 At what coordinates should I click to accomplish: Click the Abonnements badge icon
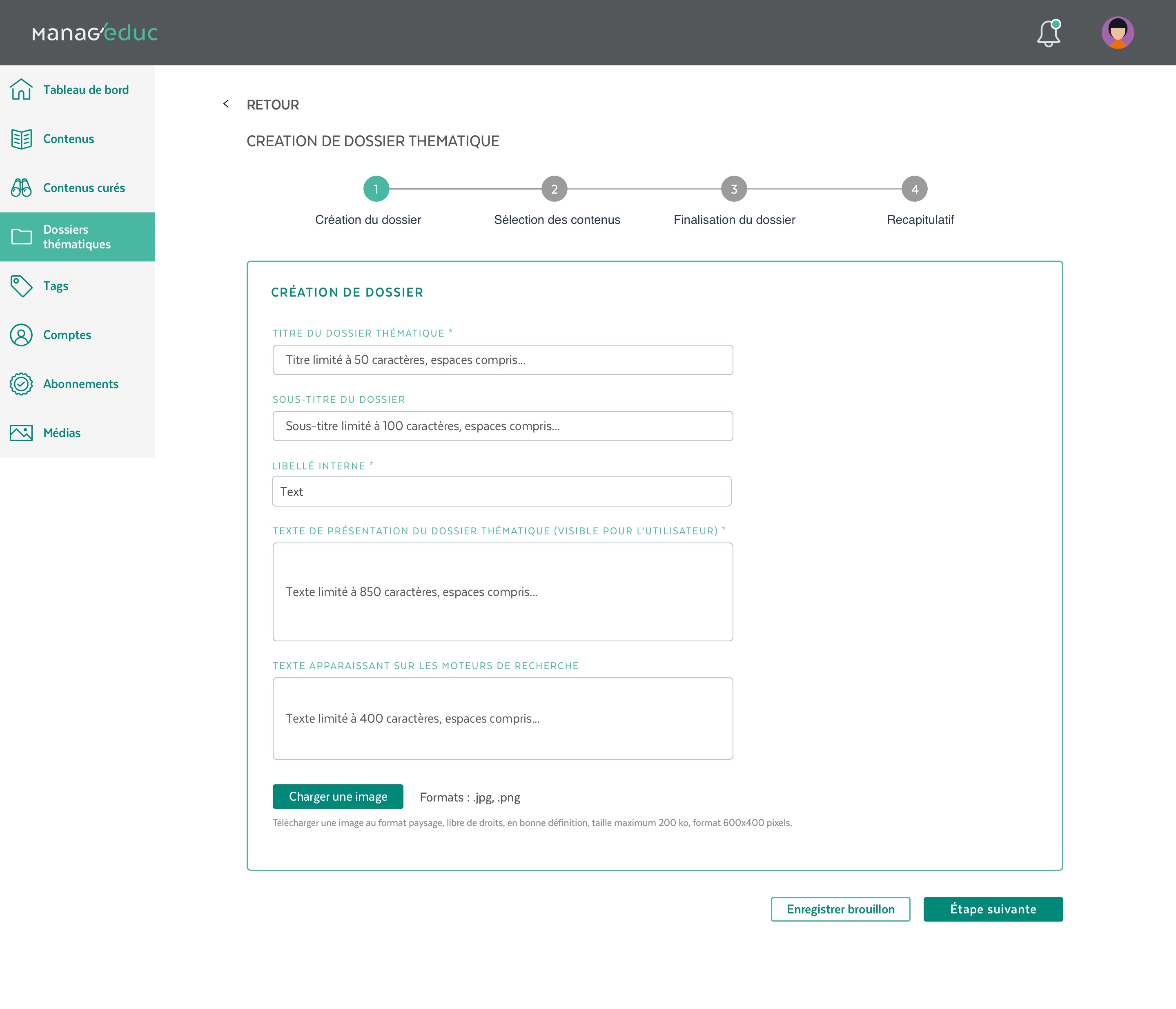click(x=22, y=384)
